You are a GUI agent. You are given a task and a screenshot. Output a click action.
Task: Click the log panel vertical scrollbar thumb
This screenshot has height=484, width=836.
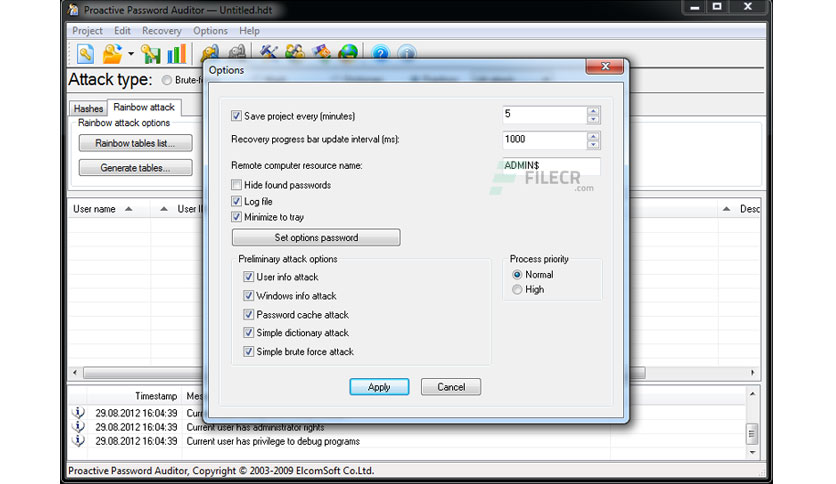point(752,433)
